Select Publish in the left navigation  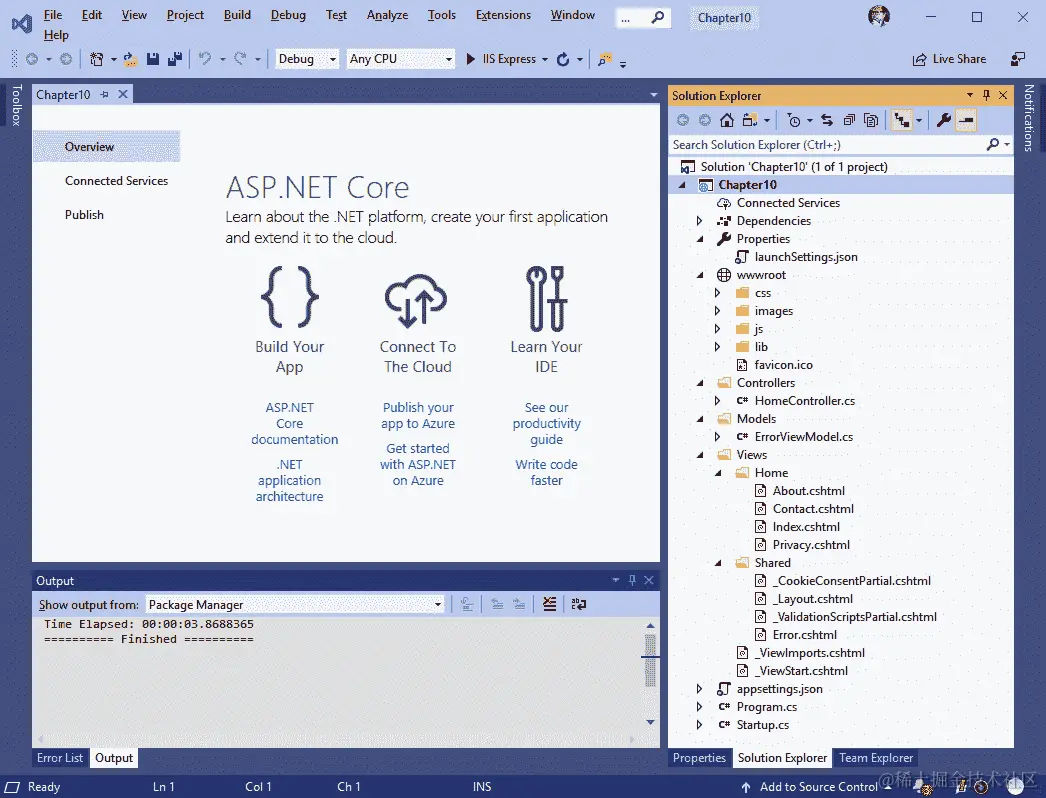click(84, 214)
